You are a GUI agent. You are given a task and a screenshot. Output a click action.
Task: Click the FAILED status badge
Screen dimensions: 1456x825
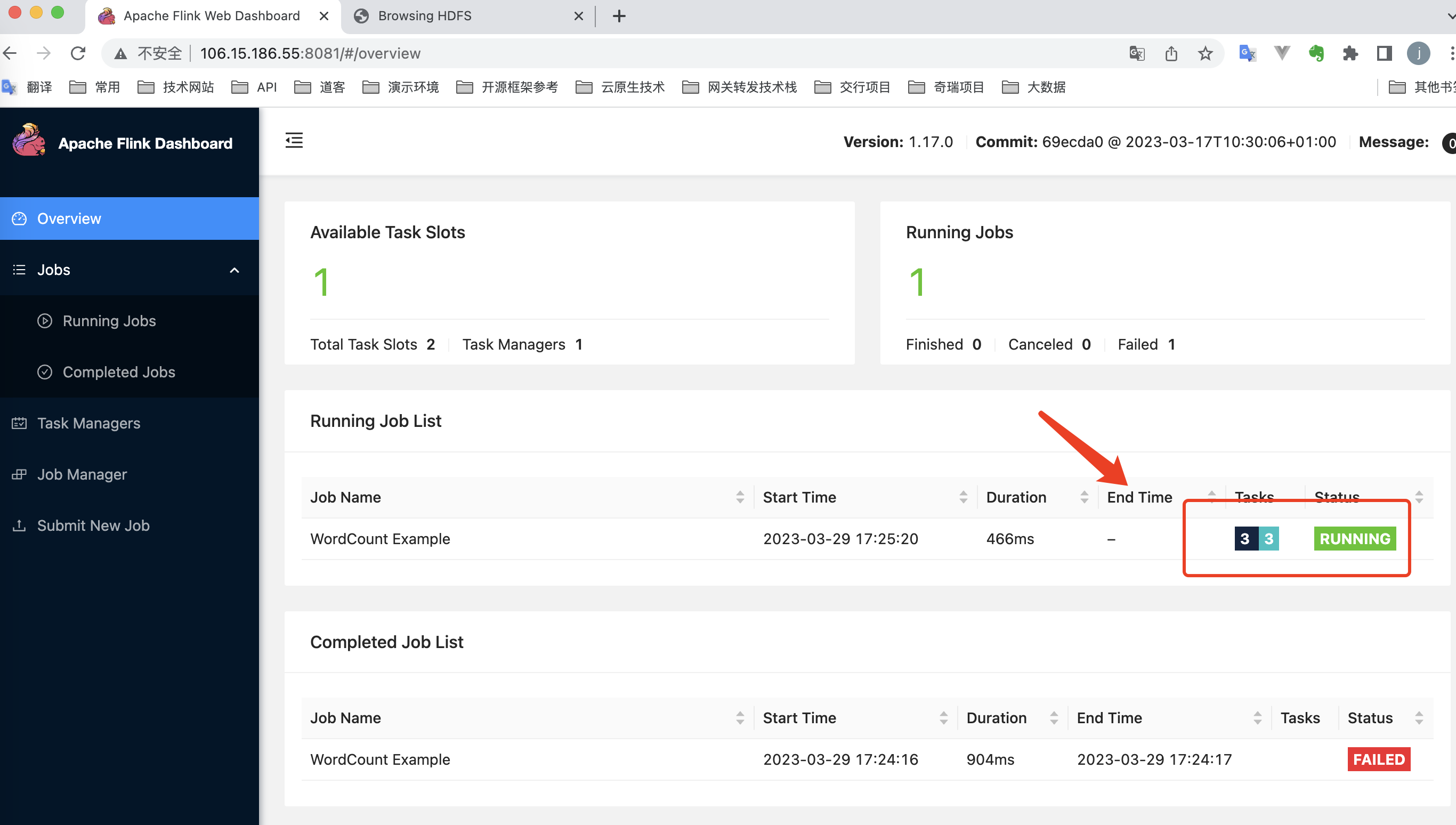tap(1378, 759)
